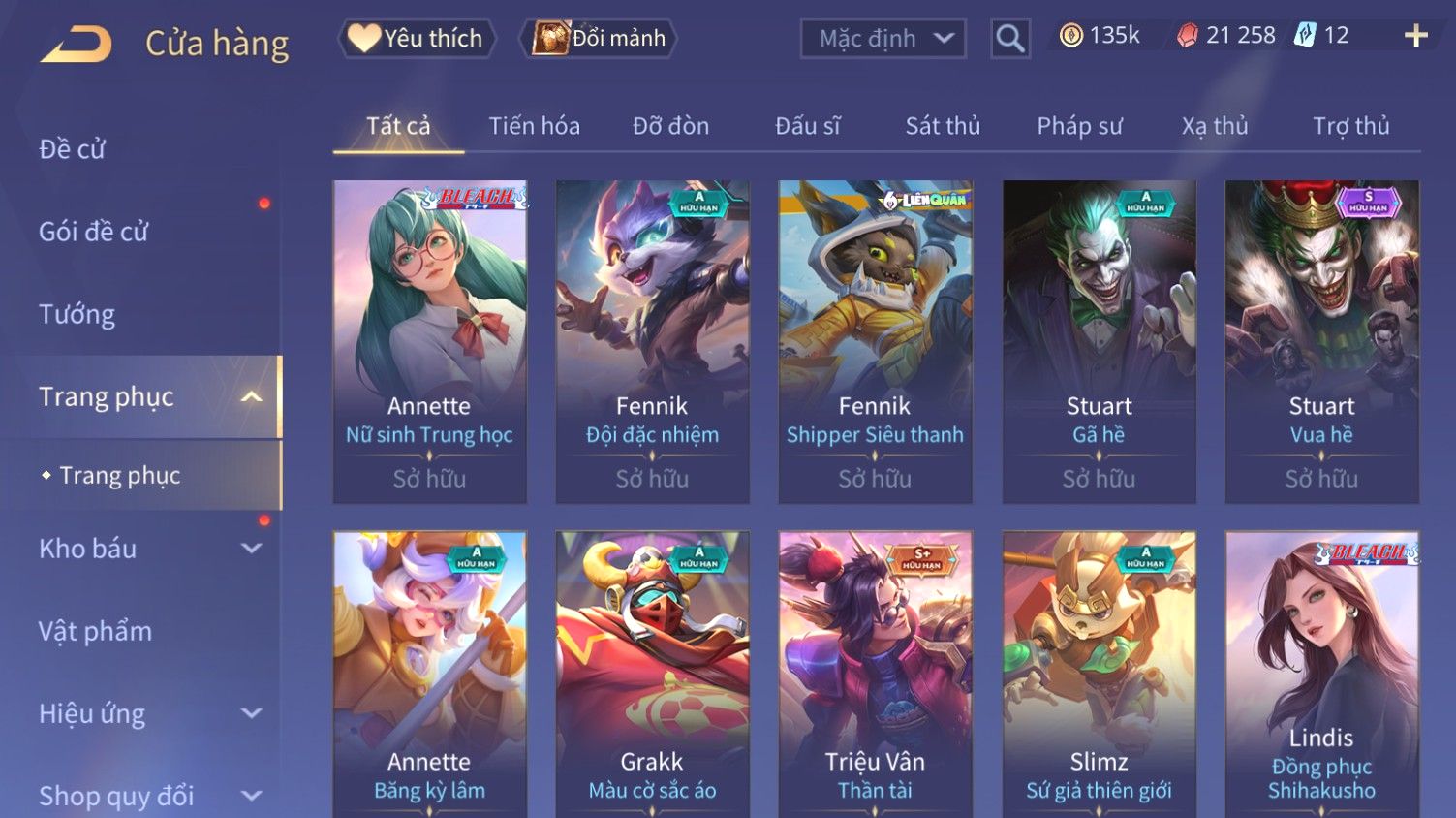Open the Yêu thích heart button
The width and height of the screenshot is (1456, 818).
[x=417, y=39]
